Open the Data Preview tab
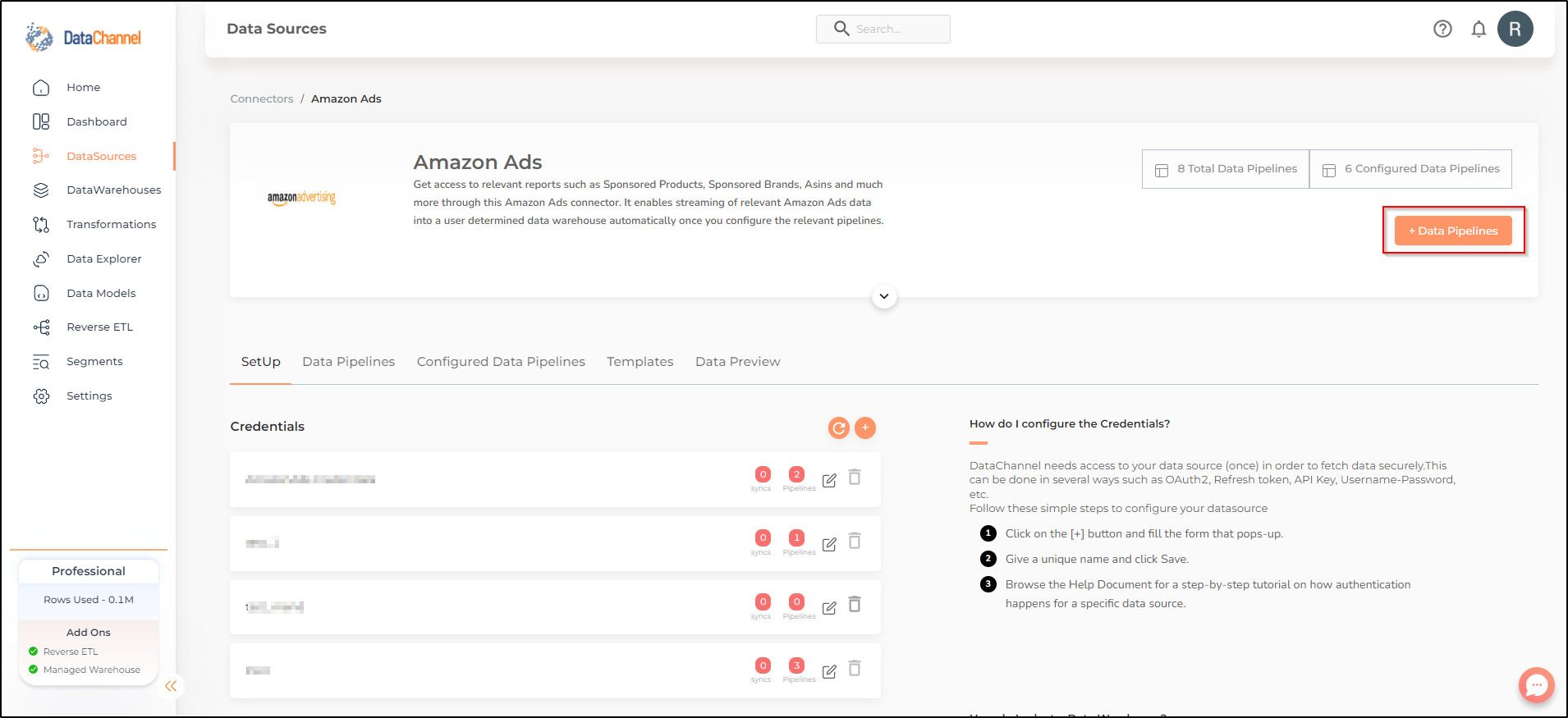This screenshot has width=1568, height=718. 737,362
